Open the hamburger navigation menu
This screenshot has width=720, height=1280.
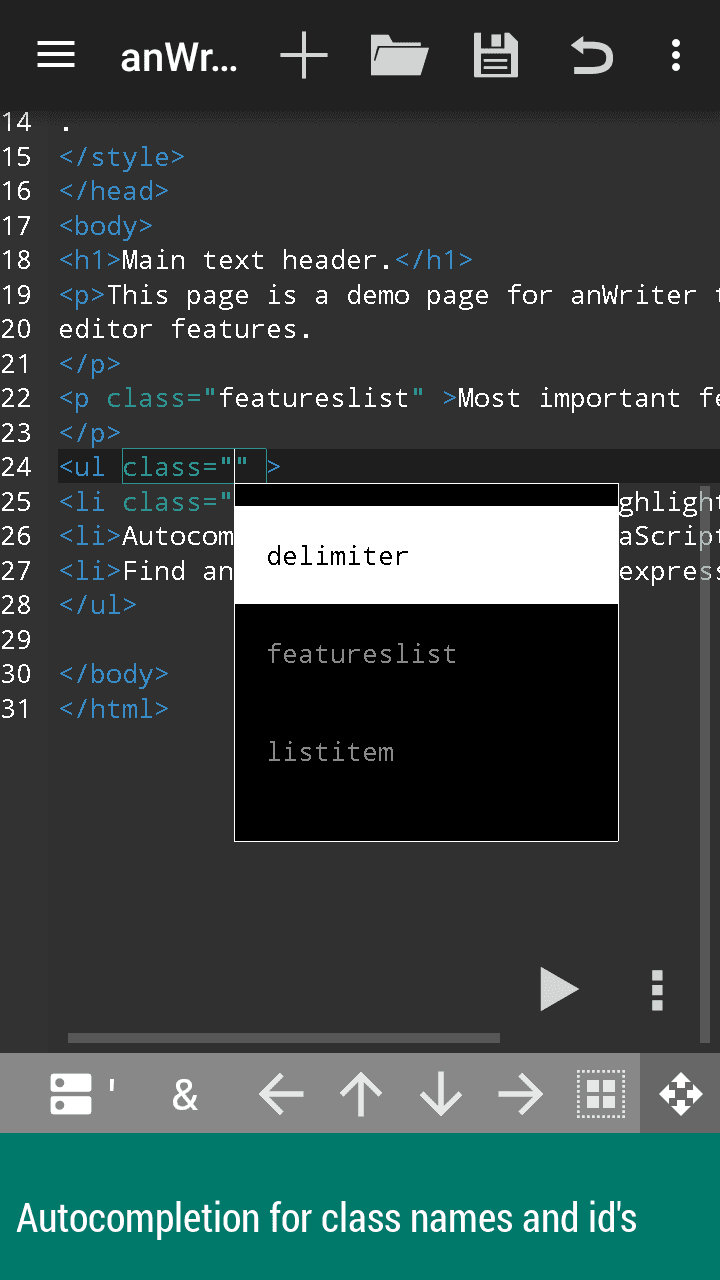pos(56,55)
